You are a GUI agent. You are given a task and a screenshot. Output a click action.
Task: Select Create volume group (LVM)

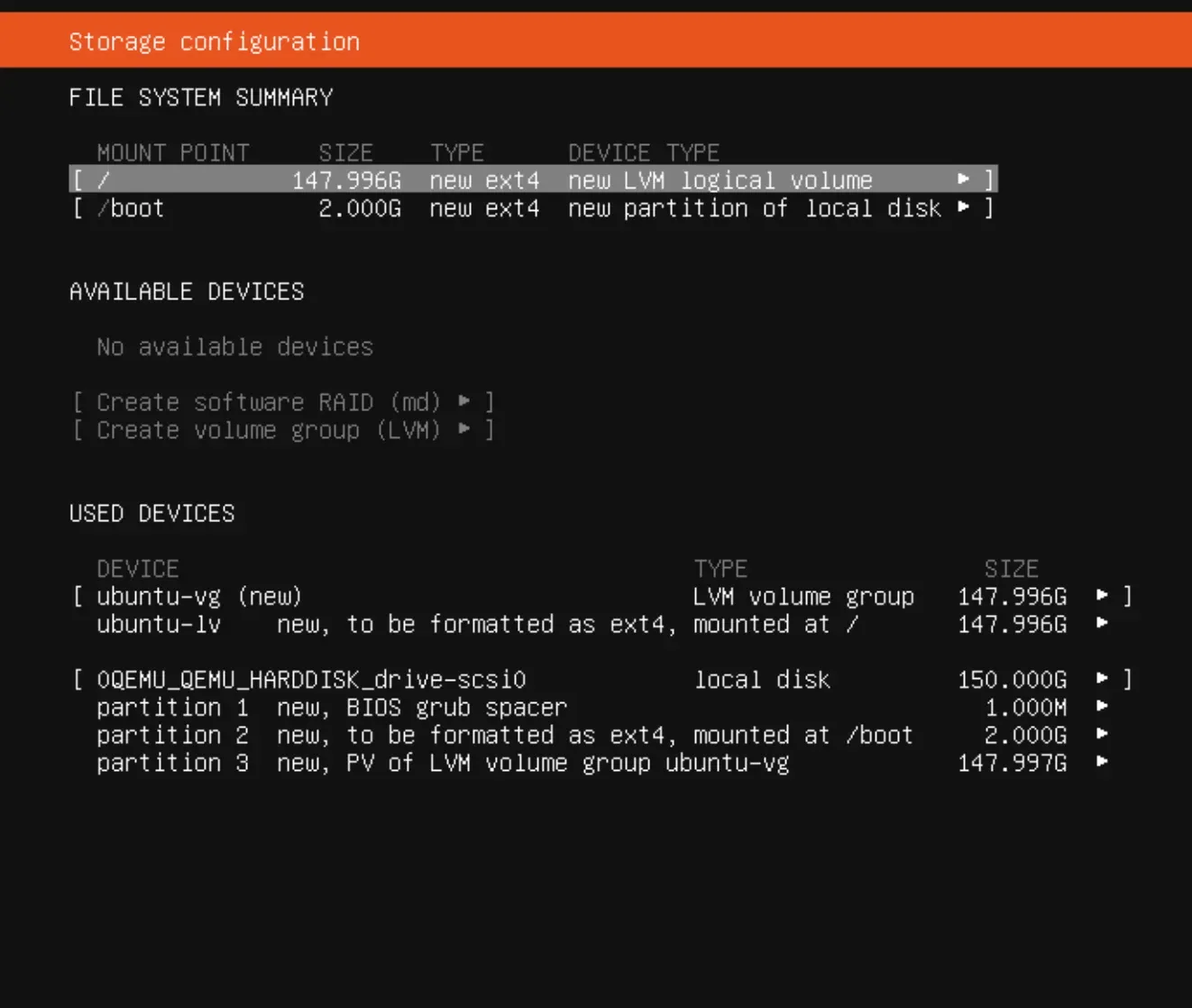click(283, 429)
